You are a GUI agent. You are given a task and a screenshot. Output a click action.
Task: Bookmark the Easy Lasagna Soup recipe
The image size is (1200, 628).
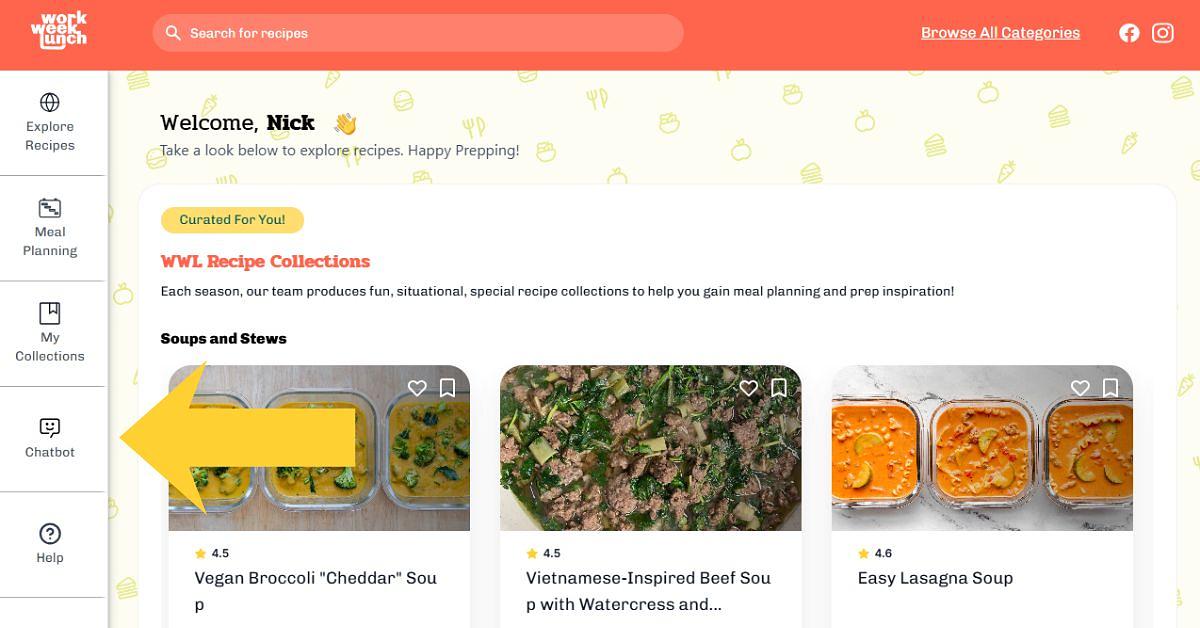(1110, 388)
